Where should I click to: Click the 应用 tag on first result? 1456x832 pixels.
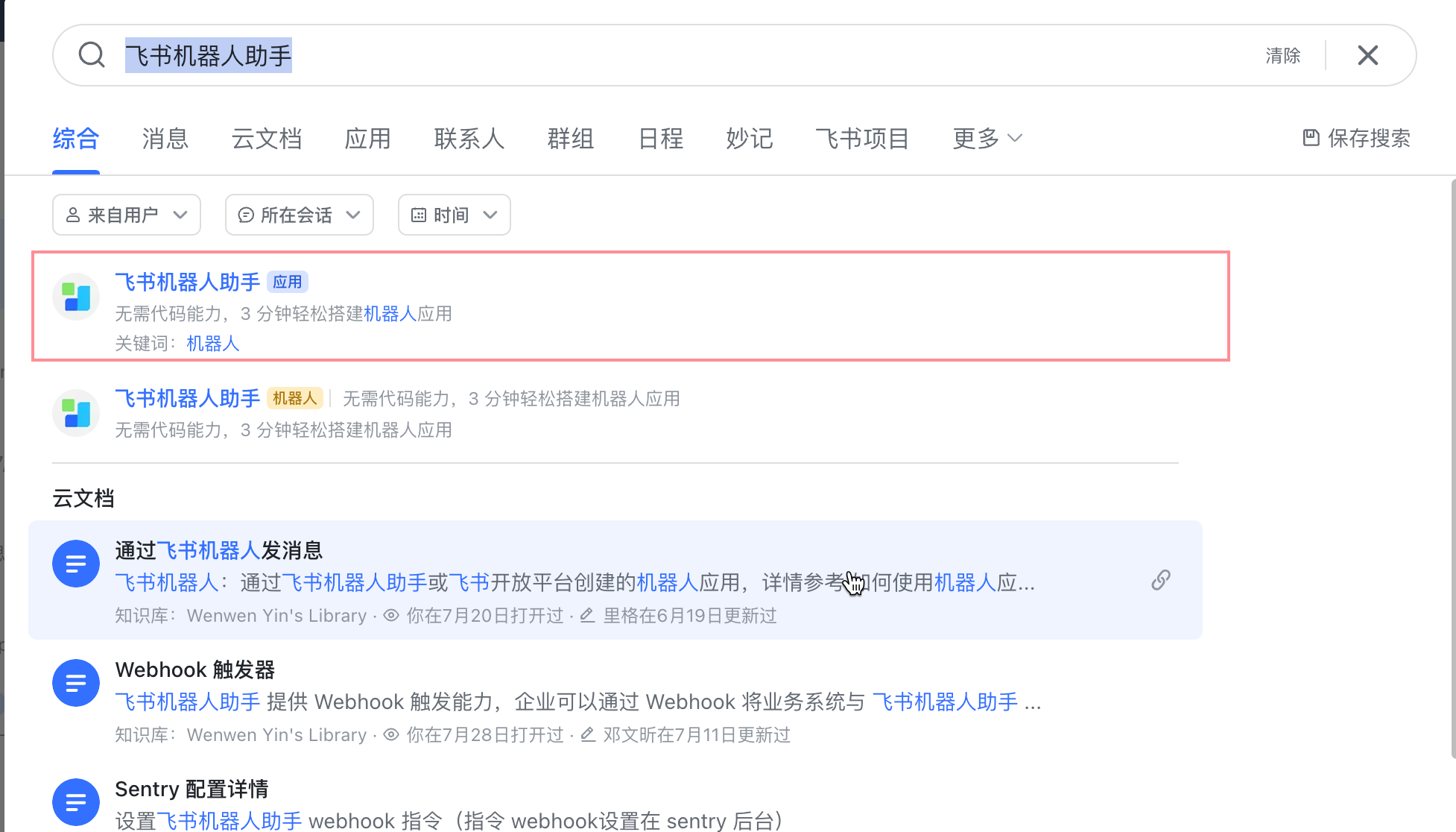tap(288, 282)
